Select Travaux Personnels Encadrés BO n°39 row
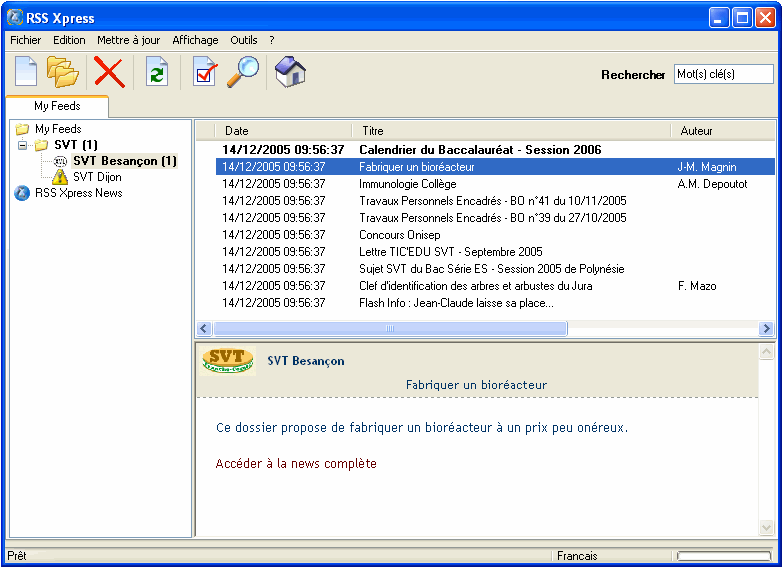Screen dimensions: 783x567 495,218
